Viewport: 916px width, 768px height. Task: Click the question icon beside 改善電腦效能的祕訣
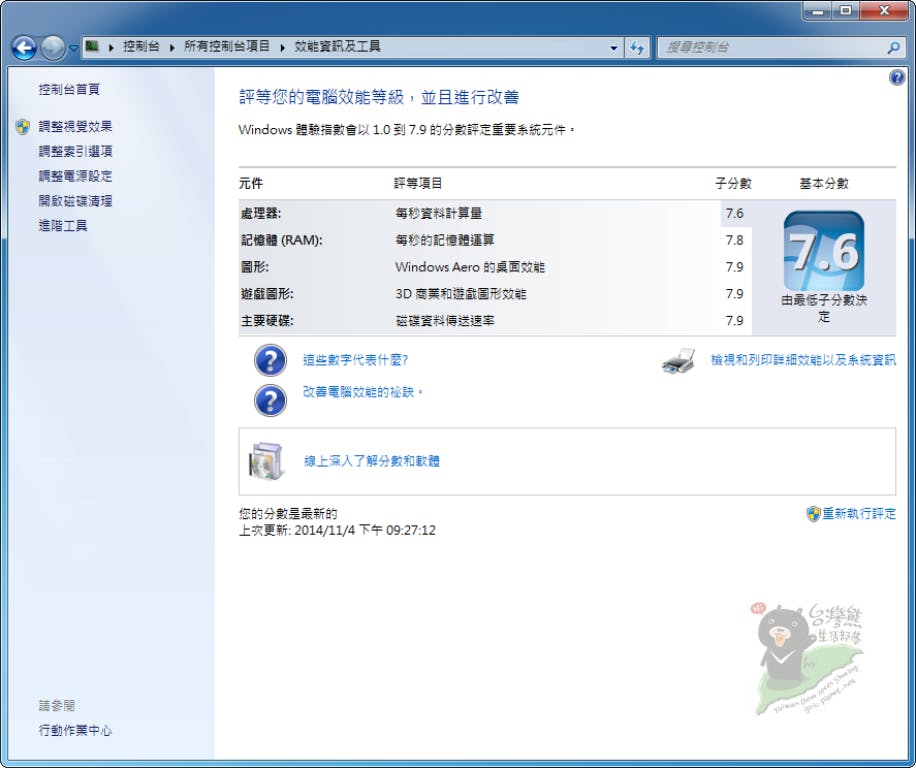pos(270,393)
